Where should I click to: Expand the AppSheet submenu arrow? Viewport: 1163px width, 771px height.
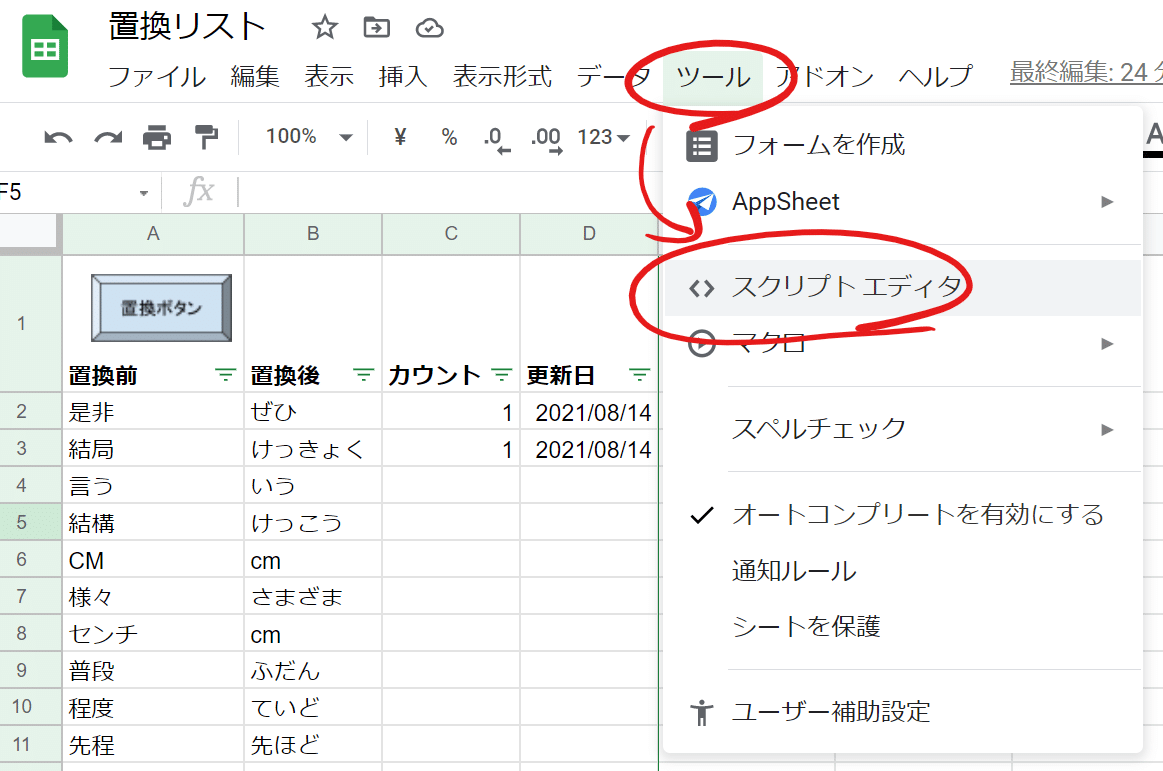coord(1107,202)
